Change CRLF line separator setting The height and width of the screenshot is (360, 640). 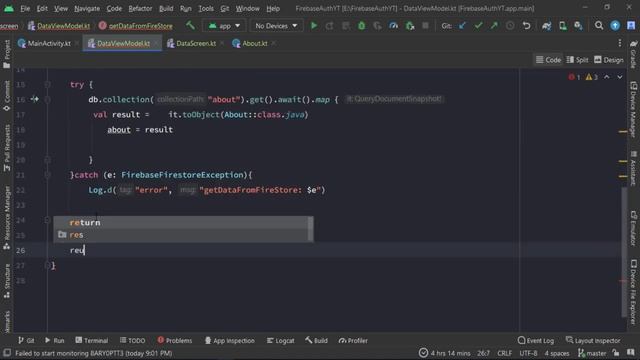(504, 353)
